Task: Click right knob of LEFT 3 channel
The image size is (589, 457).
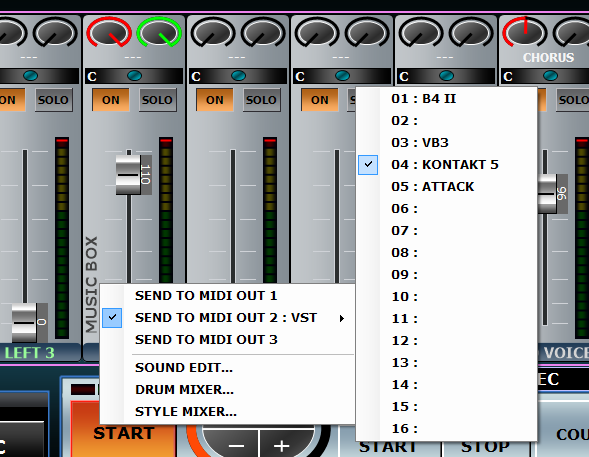Action: [55, 32]
